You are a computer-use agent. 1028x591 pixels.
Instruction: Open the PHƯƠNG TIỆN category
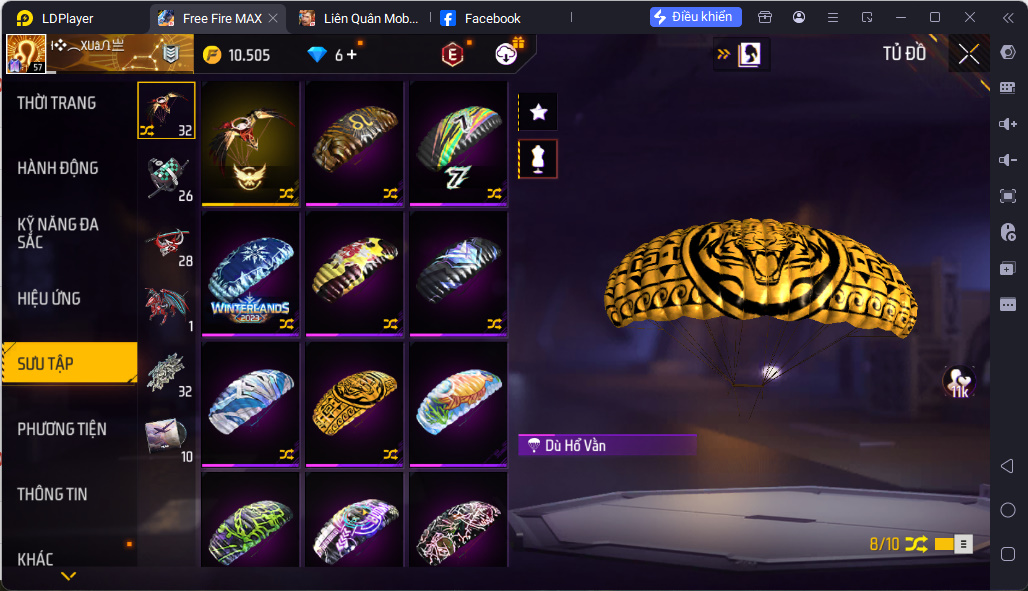tap(62, 429)
